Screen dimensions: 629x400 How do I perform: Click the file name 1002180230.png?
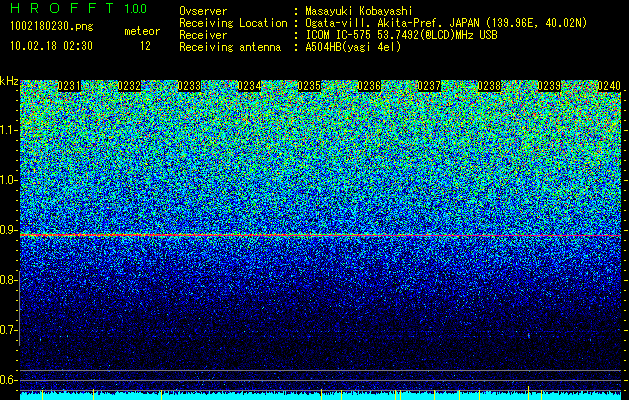coord(52,27)
